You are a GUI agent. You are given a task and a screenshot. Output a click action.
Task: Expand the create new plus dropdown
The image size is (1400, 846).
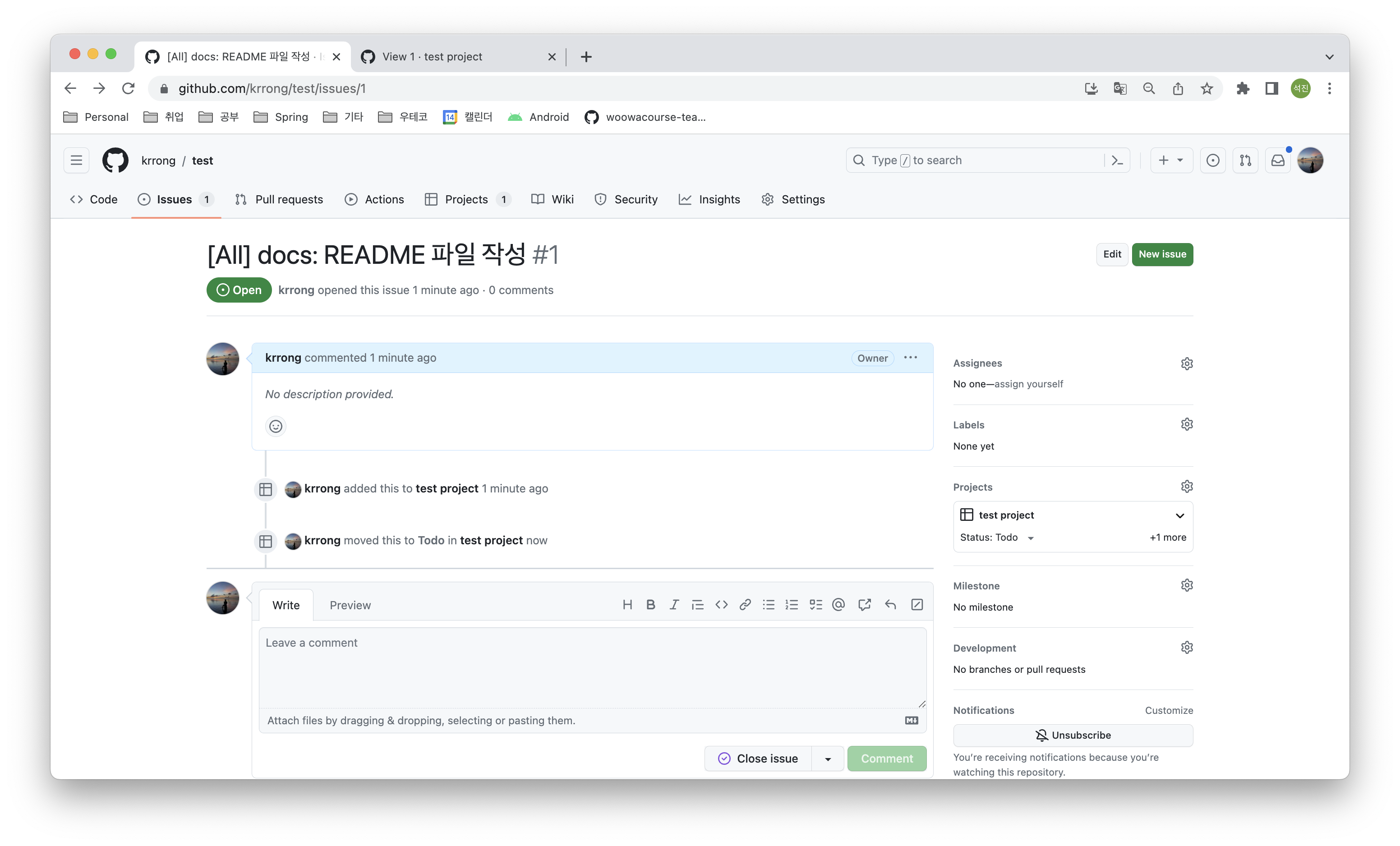[x=1171, y=160]
